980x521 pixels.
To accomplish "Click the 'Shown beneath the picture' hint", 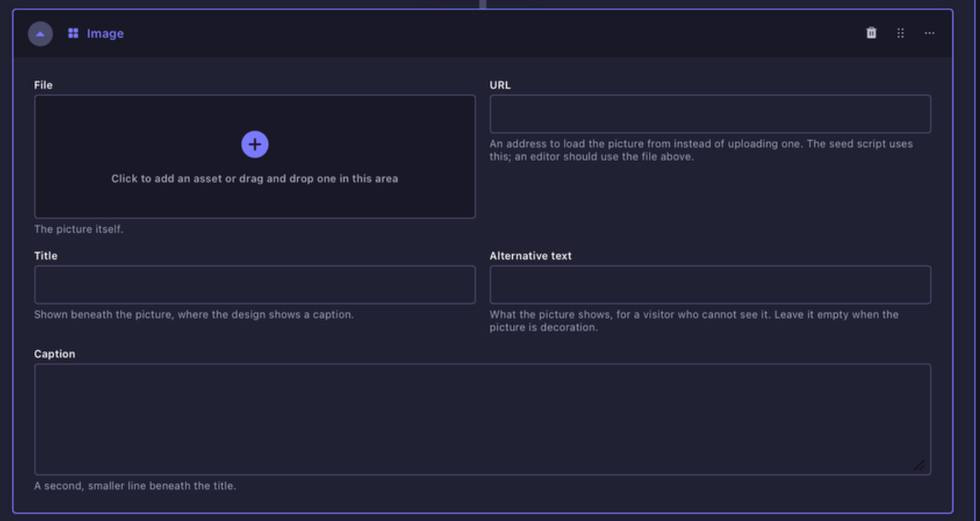I will pos(194,315).
